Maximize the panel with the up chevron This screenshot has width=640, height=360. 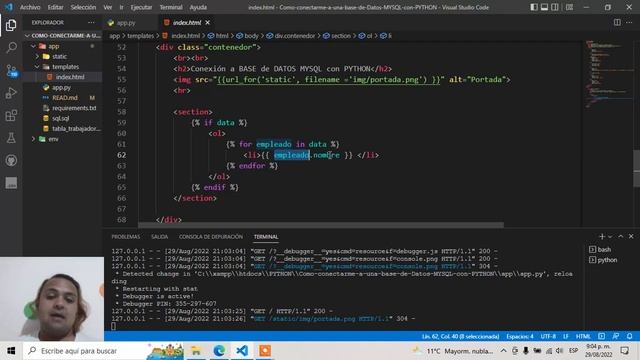(620, 236)
